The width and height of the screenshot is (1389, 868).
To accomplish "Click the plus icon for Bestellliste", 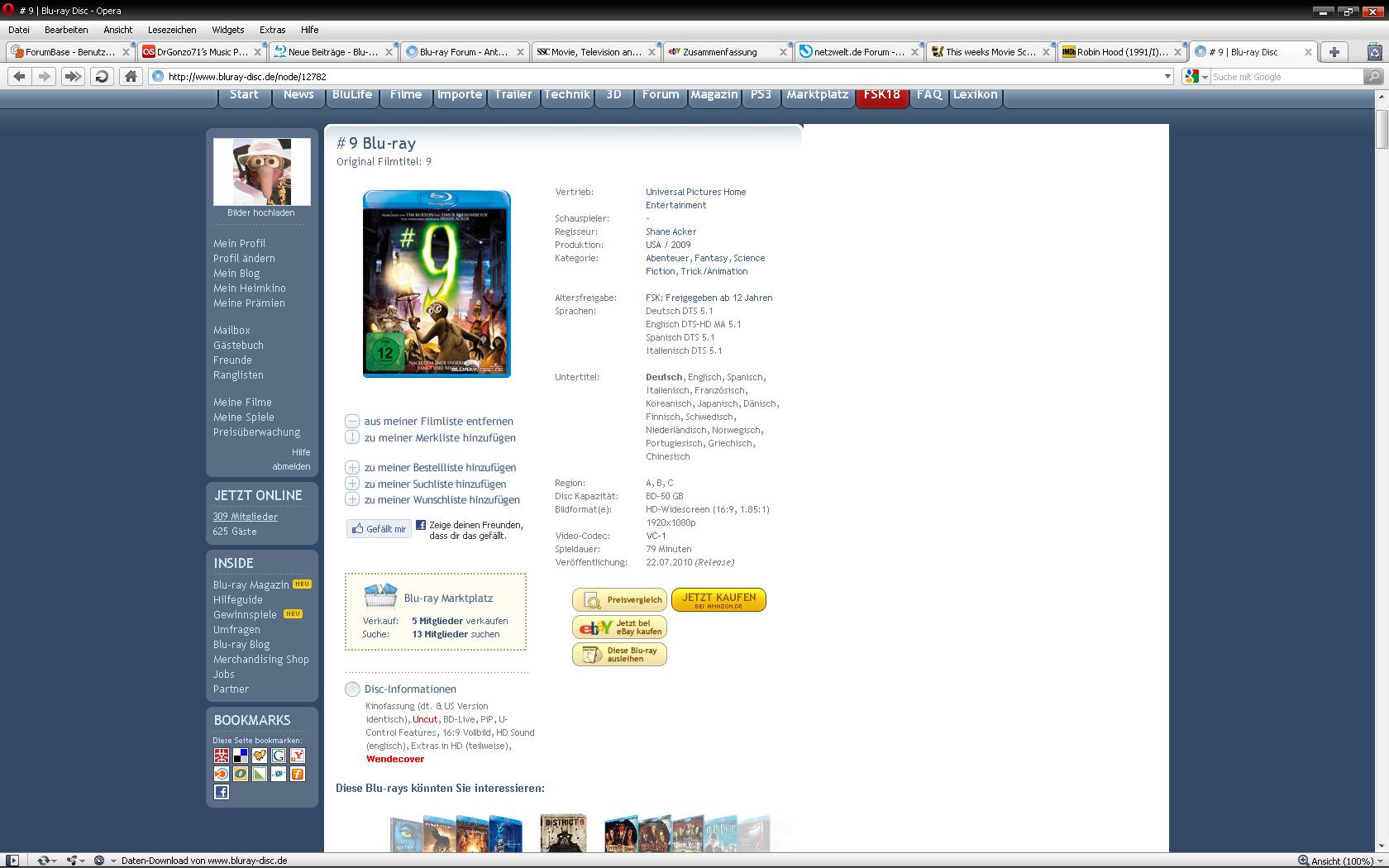I will 352,468.
